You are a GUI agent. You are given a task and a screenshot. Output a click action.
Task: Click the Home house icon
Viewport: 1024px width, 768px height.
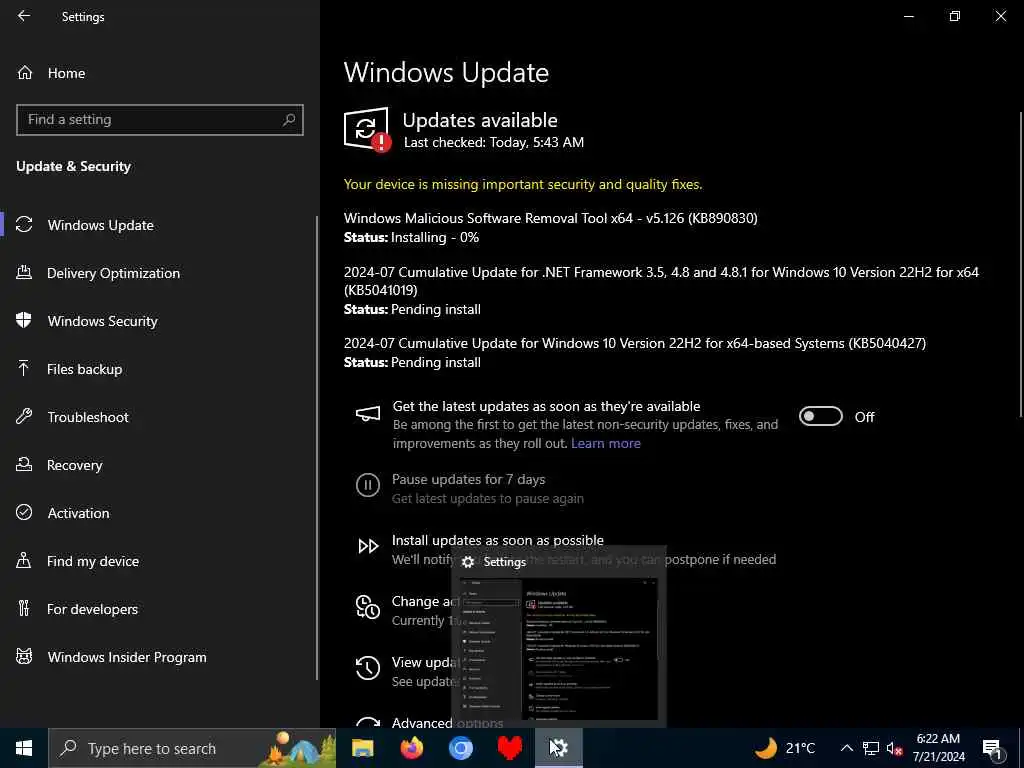[x=25, y=72]
